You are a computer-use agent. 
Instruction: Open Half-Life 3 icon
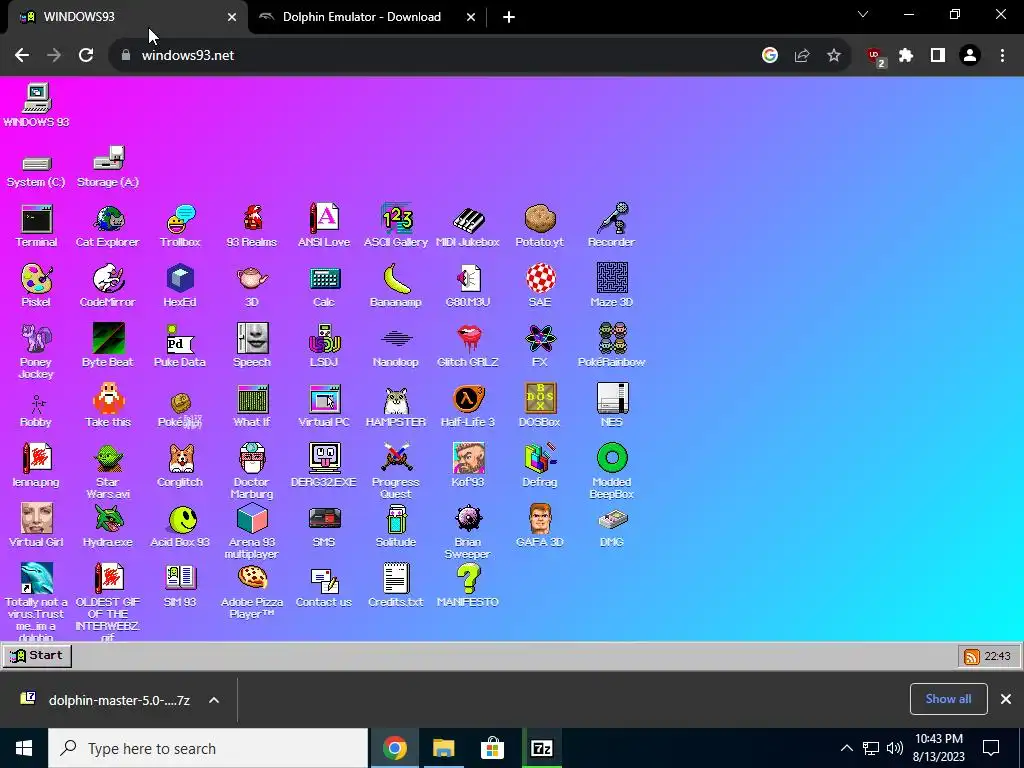(x=468, y=406)
